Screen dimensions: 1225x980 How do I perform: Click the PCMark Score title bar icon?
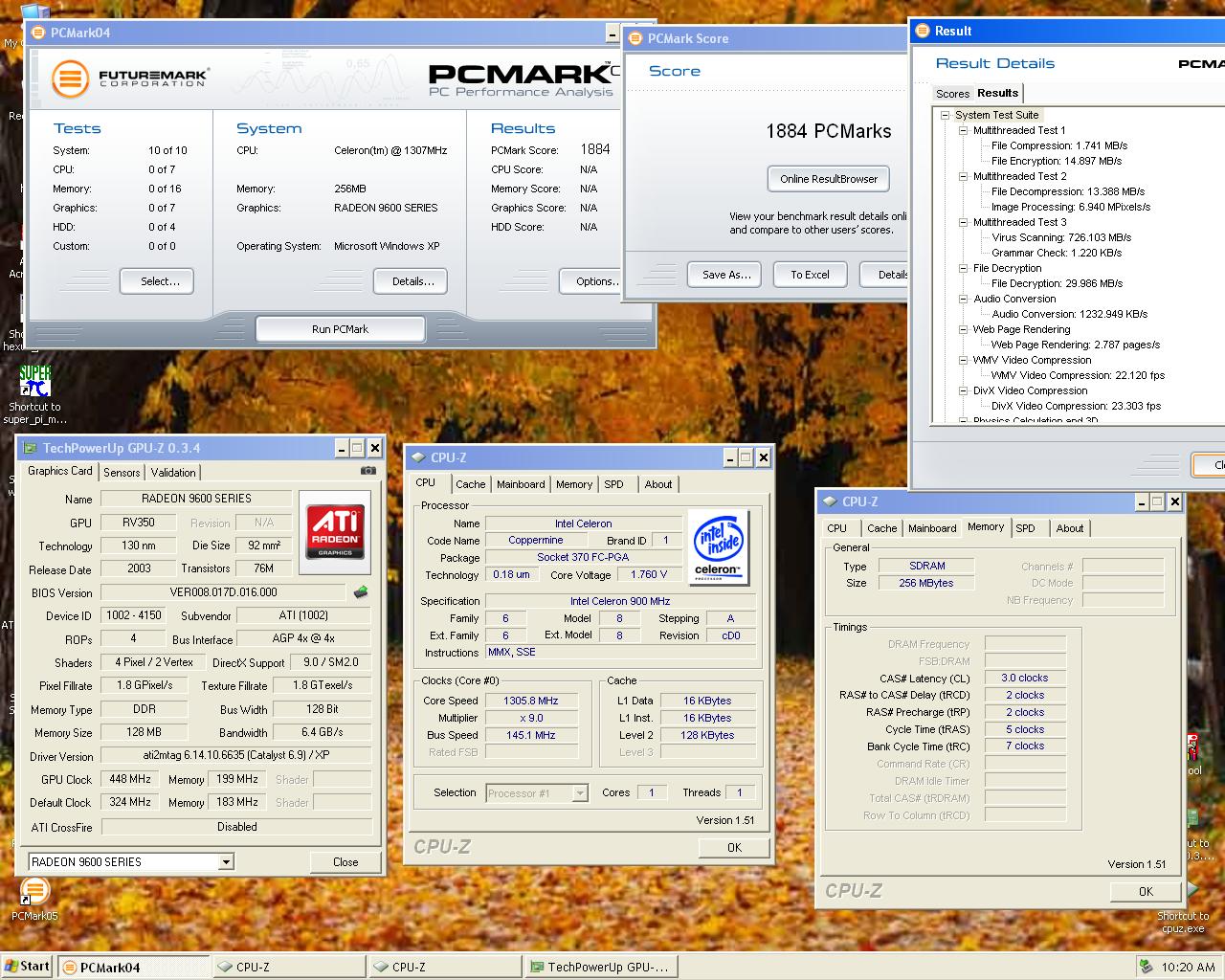coord(635,38)
